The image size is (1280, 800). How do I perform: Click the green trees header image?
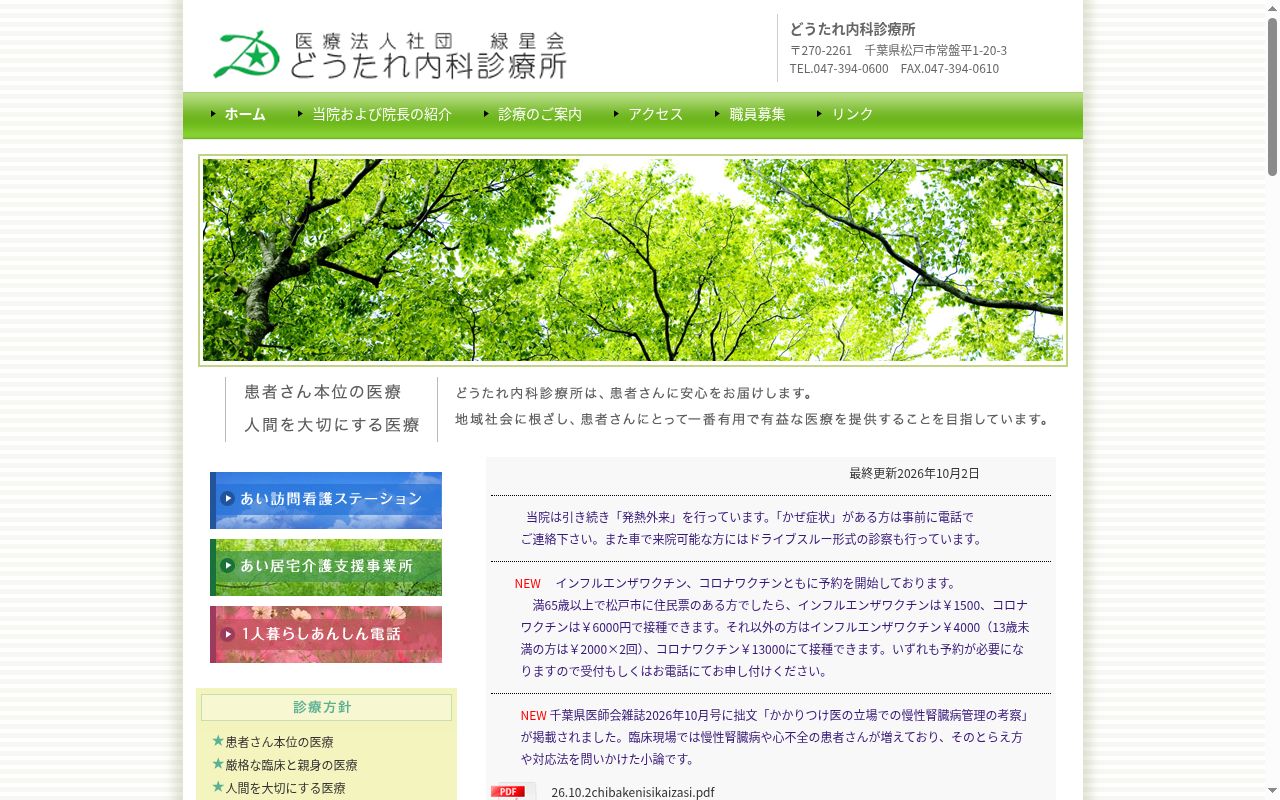point(633,260)
